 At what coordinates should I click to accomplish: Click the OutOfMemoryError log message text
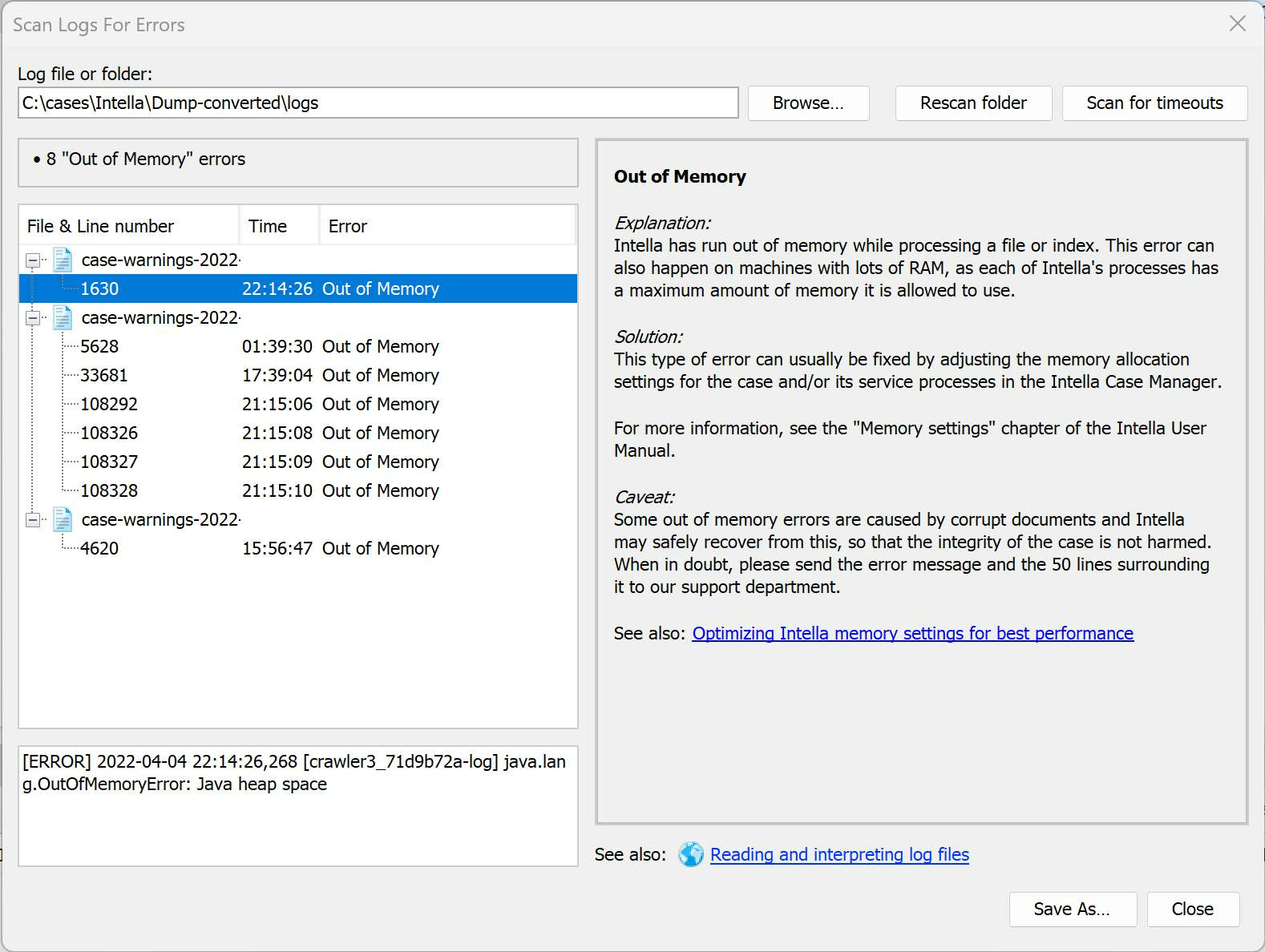(x=294, y=772)
